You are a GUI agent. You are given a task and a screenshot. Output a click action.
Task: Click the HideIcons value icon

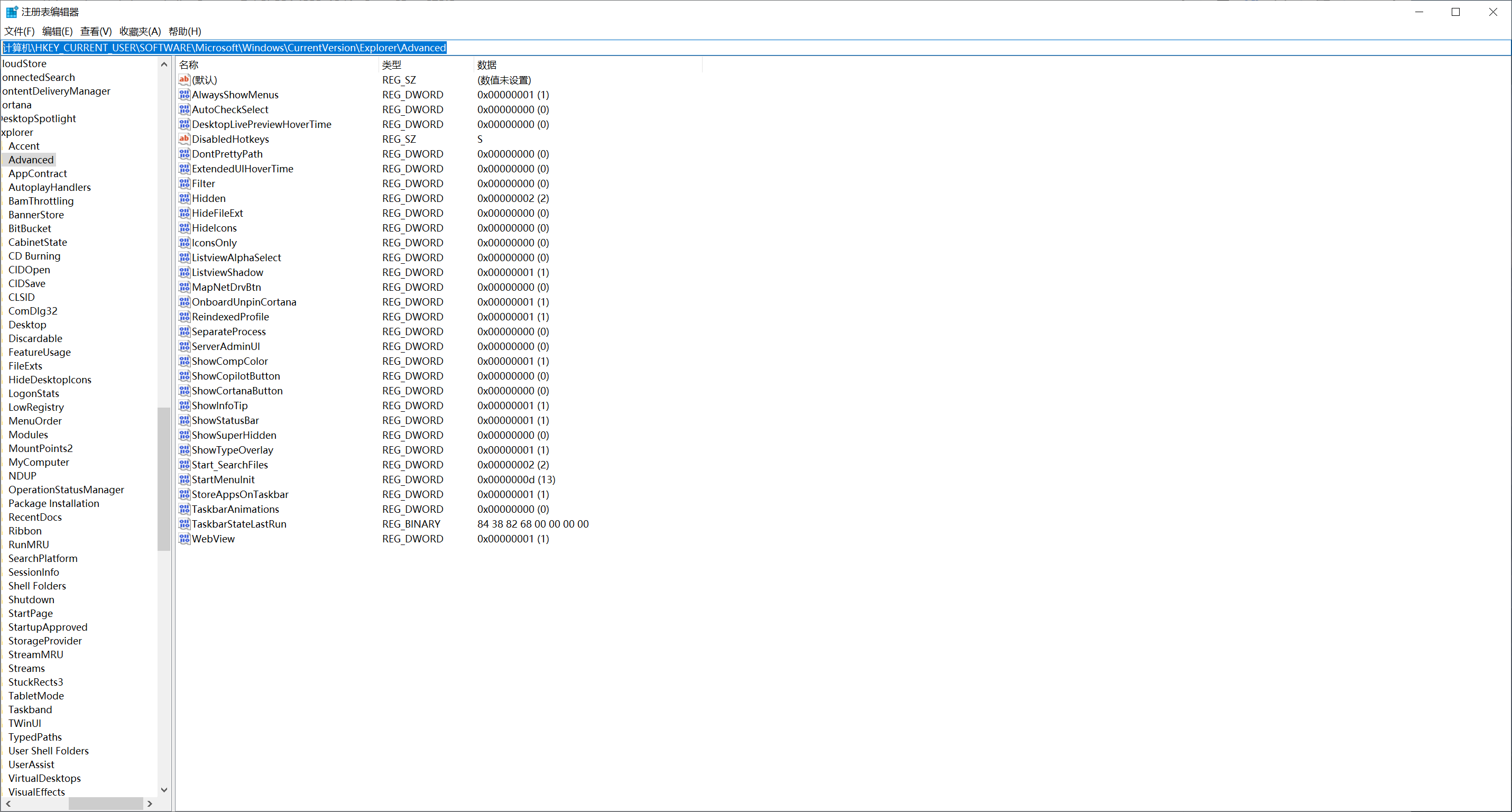[185, 228]
